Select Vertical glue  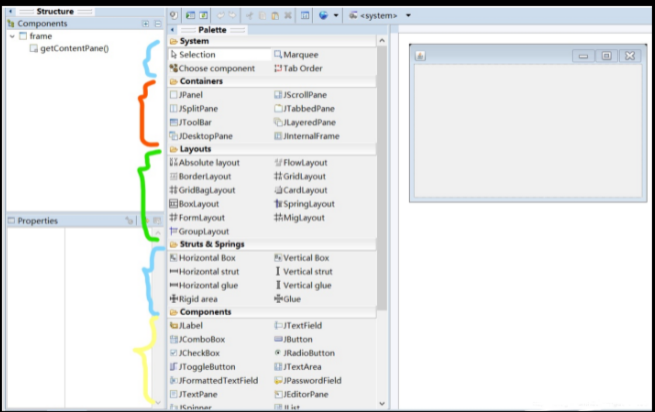pos(303,285)
